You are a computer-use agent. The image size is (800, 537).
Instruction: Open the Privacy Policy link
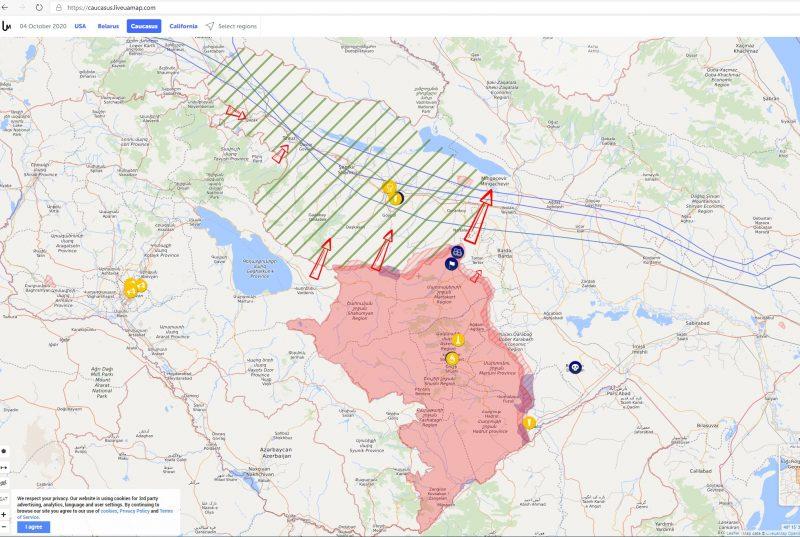tap(137, 511)
